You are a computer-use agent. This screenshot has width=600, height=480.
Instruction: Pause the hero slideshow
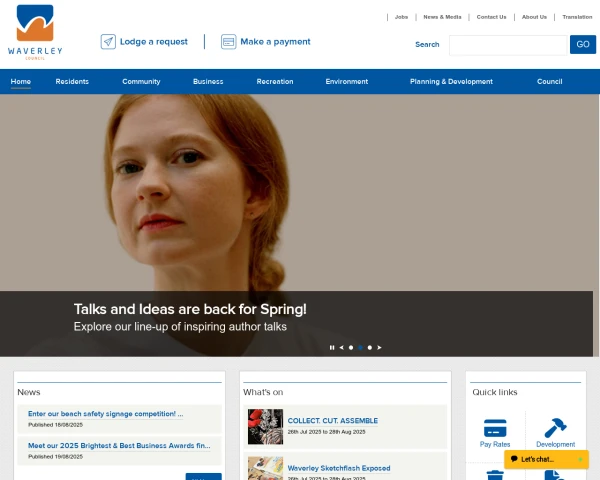(332, 348)
